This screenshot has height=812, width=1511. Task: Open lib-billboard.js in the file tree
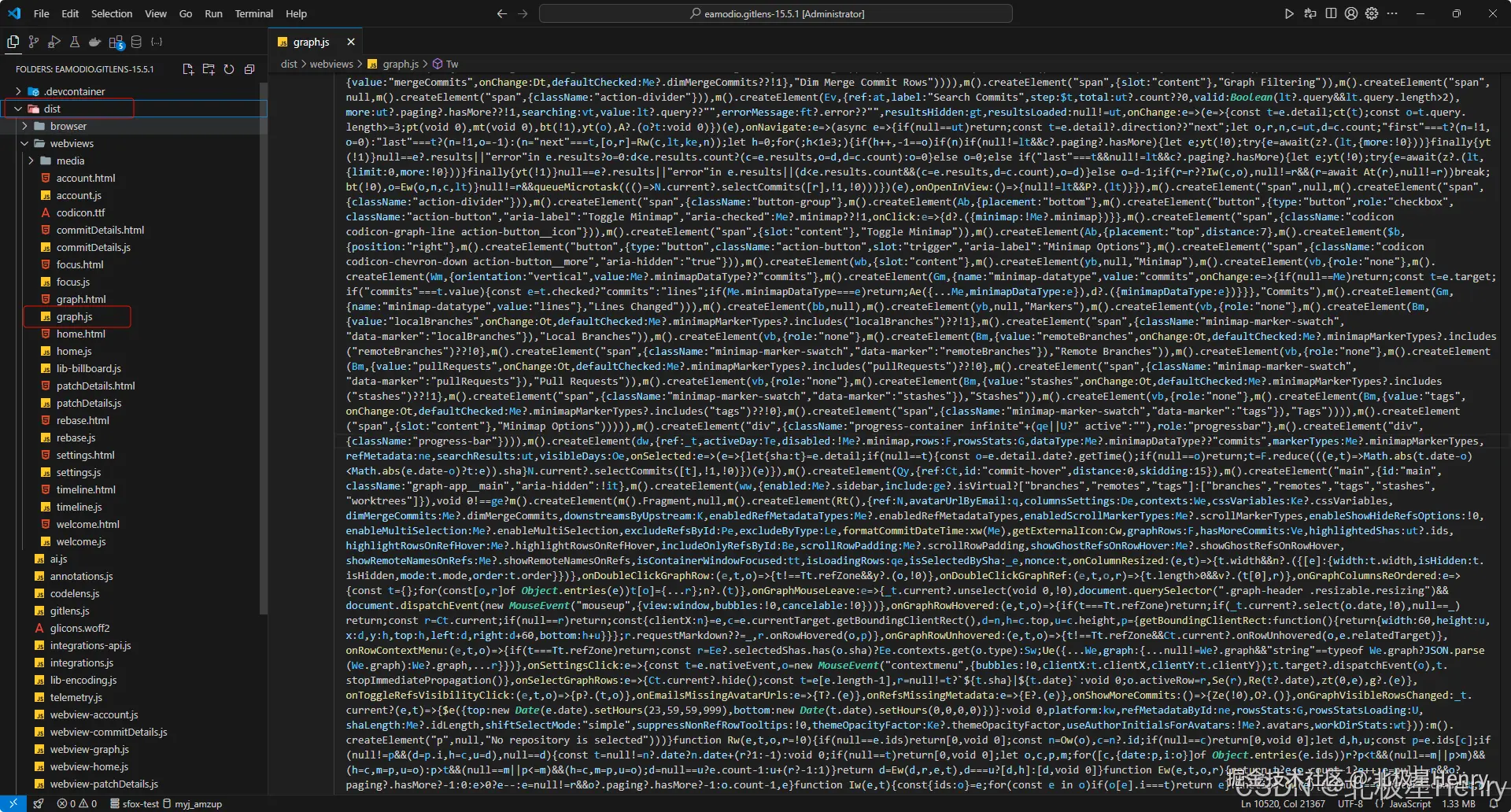[88, 368]
